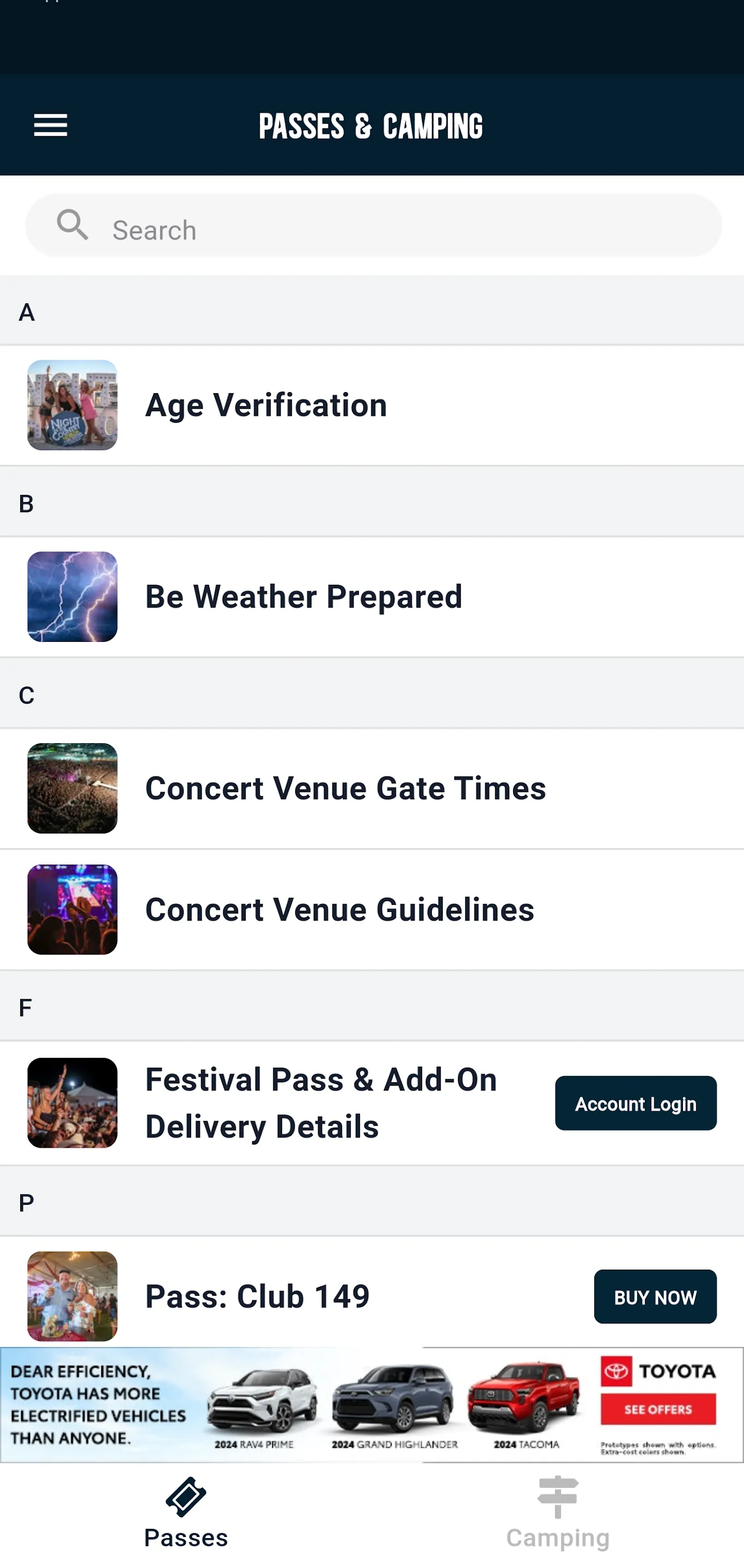Open the Age Verification entry
Image resolution: width=744 pixels, height=1568 pixels.
click(266, 406)
